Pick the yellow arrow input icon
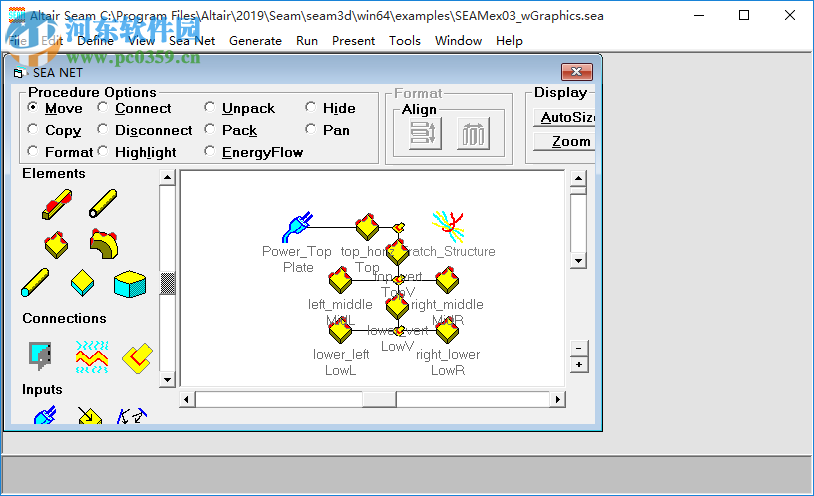Viewport: 814px width, 496px height. (89, 415)
